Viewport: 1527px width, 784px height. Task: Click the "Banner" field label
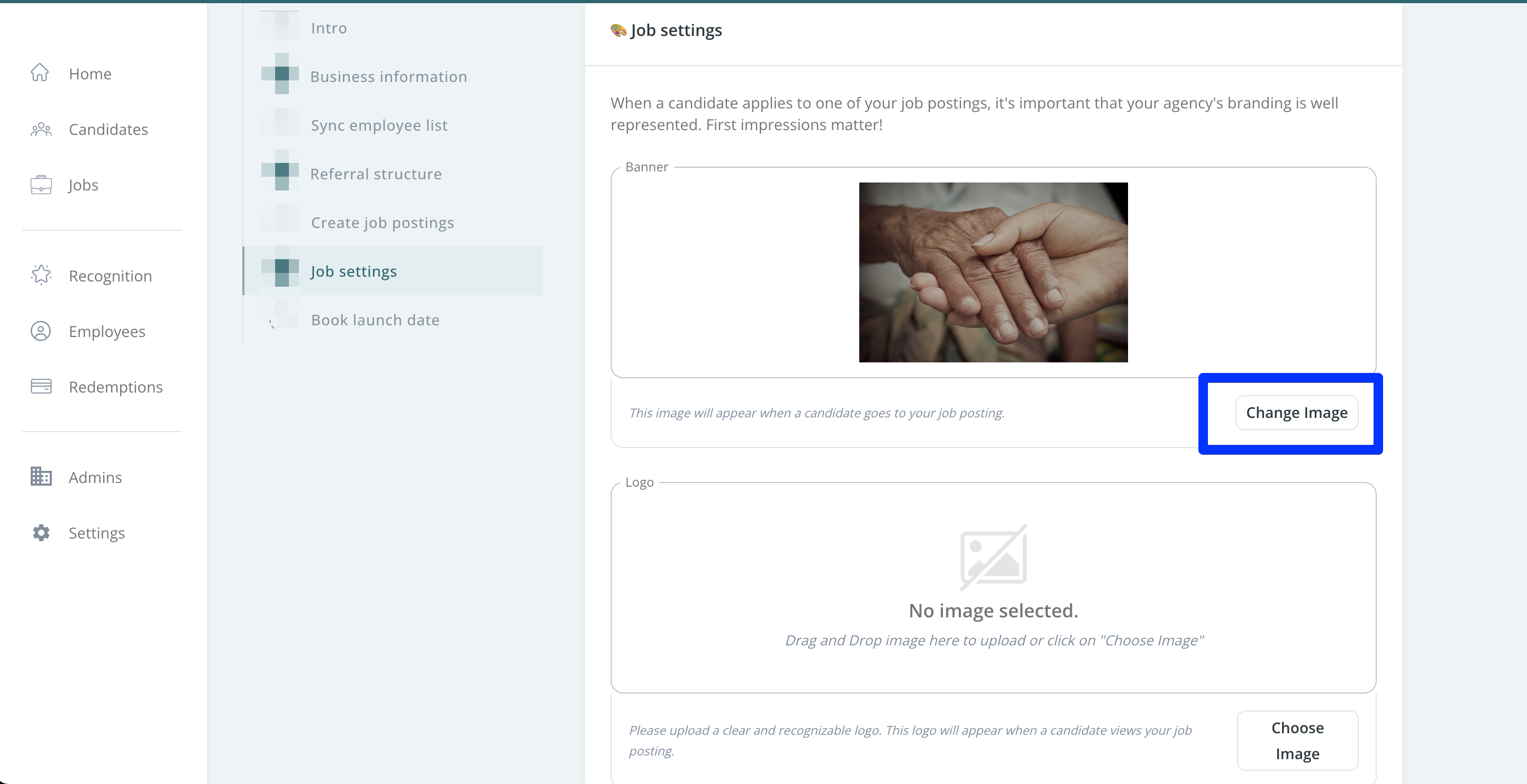(646, 167)
